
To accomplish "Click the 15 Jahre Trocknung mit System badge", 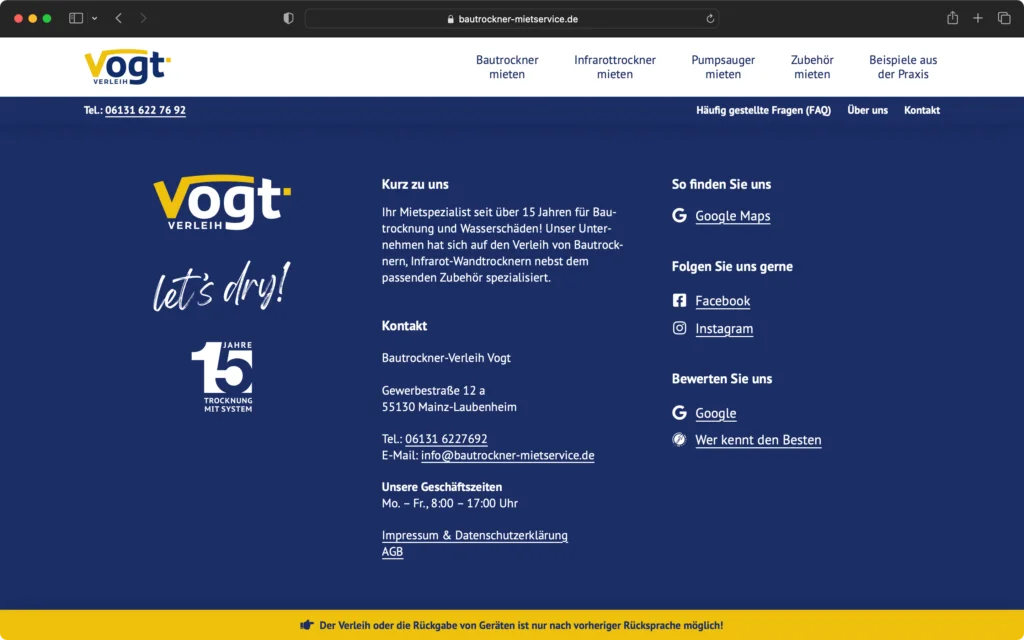I will coord(222,377).
